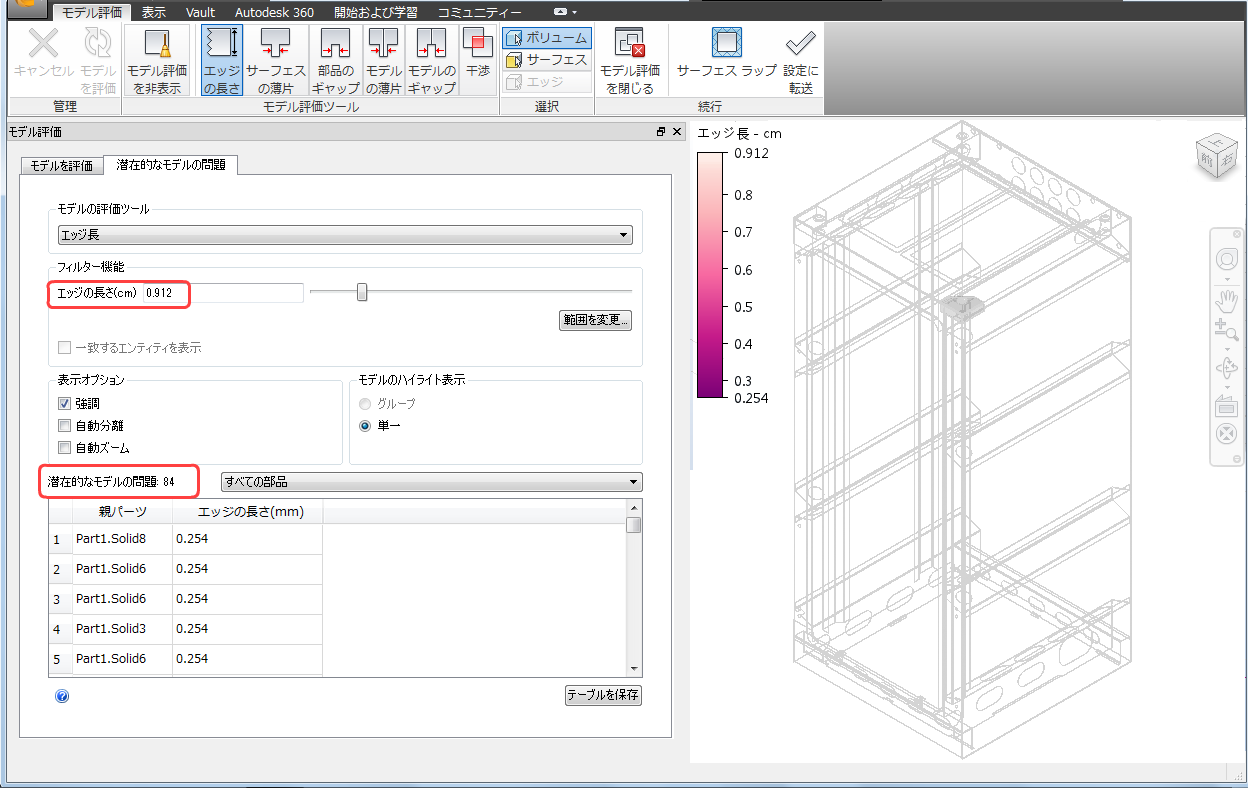1248x788 pixels.
Task: Click table scrollbar down arrow
Action: click(633, 667)
